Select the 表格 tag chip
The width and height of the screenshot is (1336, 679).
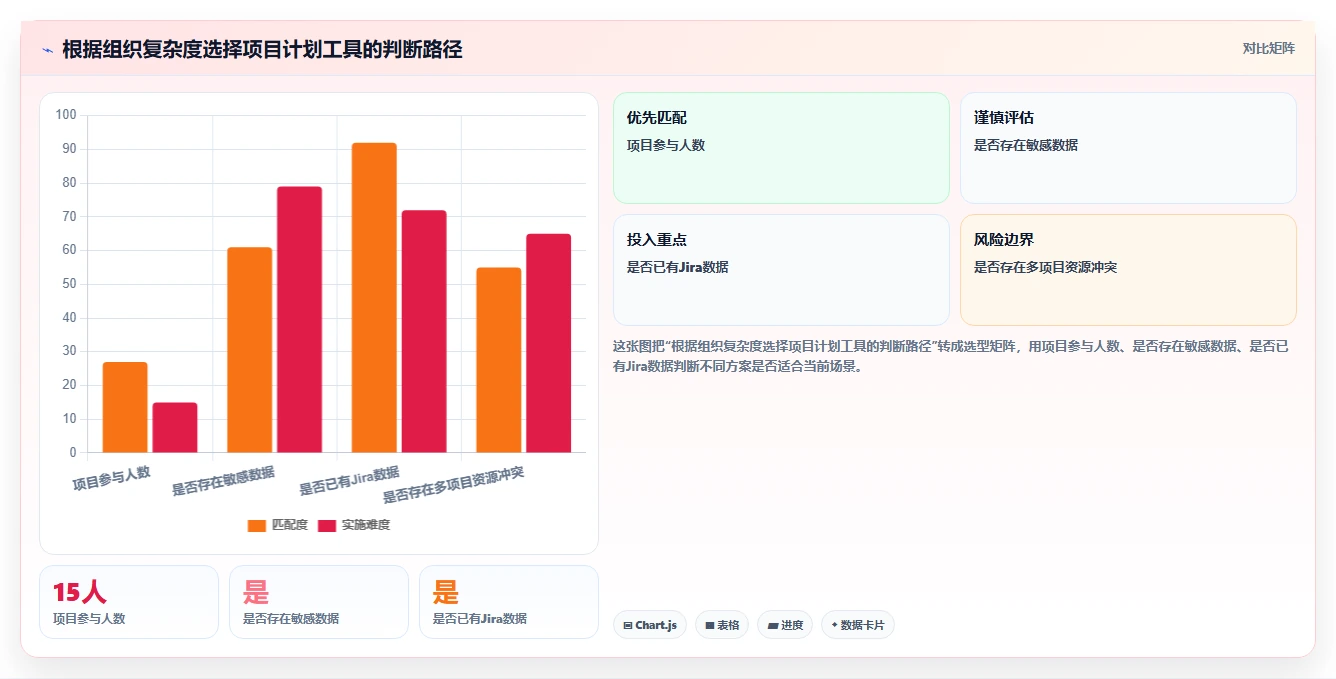click(x=721, y=625)
